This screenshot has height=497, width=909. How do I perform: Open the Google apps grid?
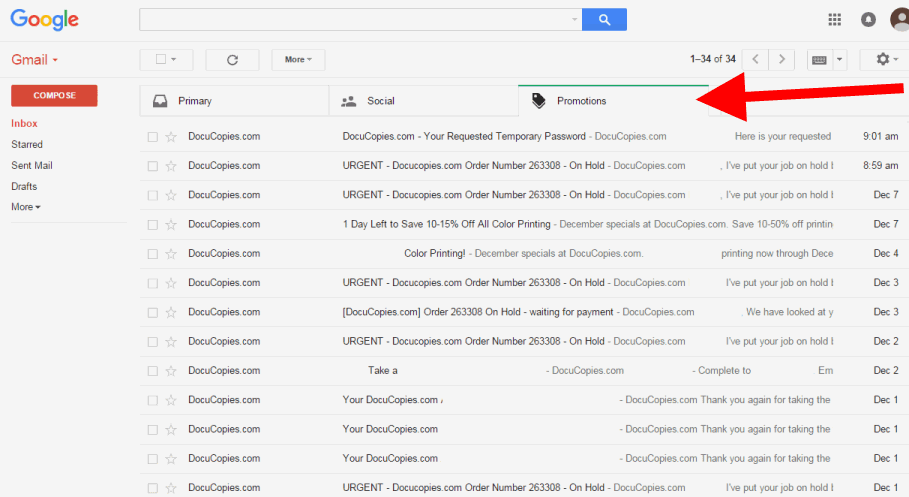pos(835,19)
